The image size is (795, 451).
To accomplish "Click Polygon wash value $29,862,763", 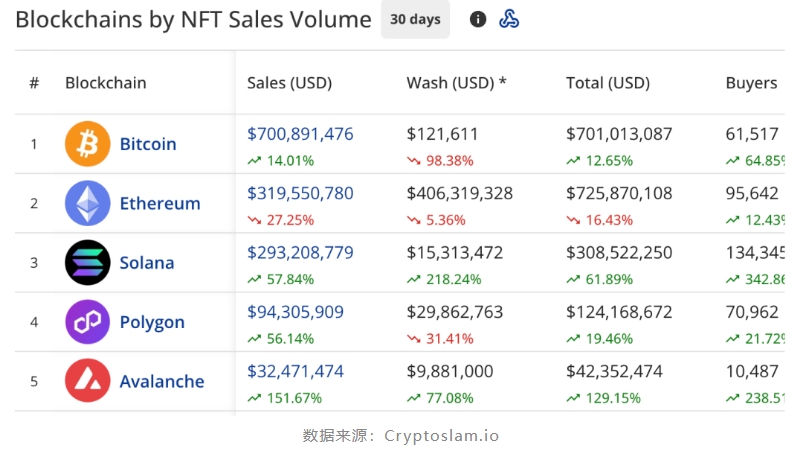I will coord(455,312).
